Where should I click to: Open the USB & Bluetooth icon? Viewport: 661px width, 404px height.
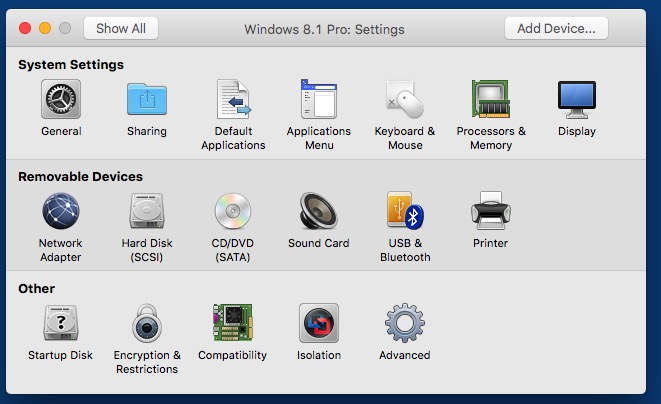pos(405,210)
